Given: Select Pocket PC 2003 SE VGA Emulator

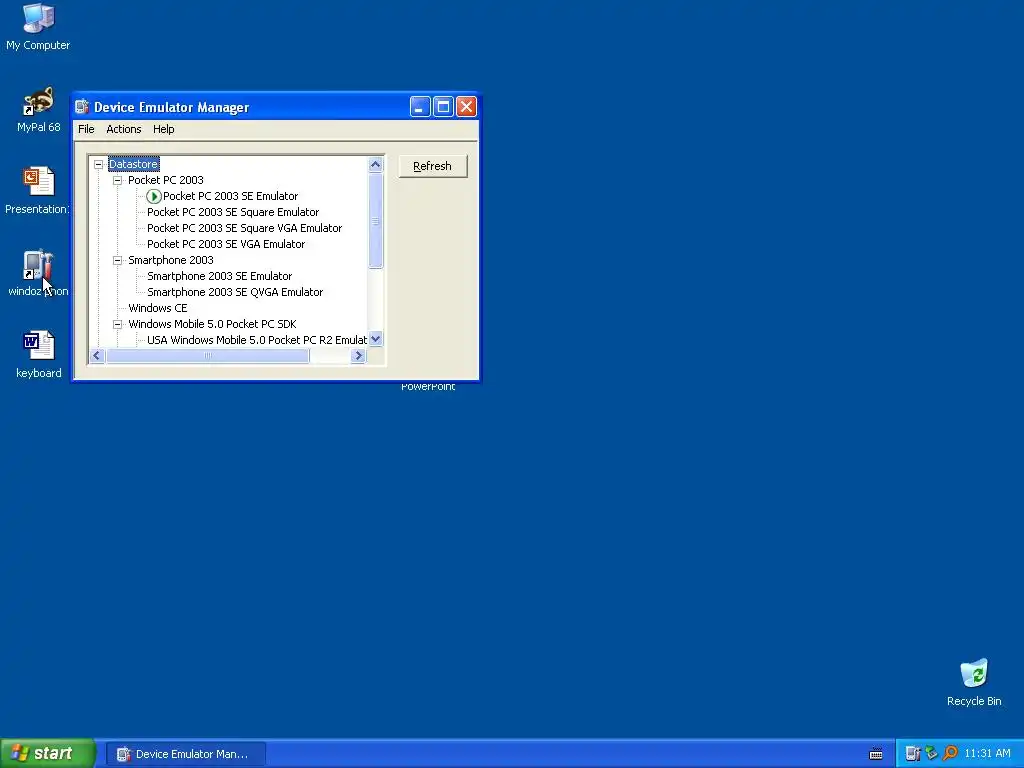Looking at the screenshot, I should tap(226, 244).
